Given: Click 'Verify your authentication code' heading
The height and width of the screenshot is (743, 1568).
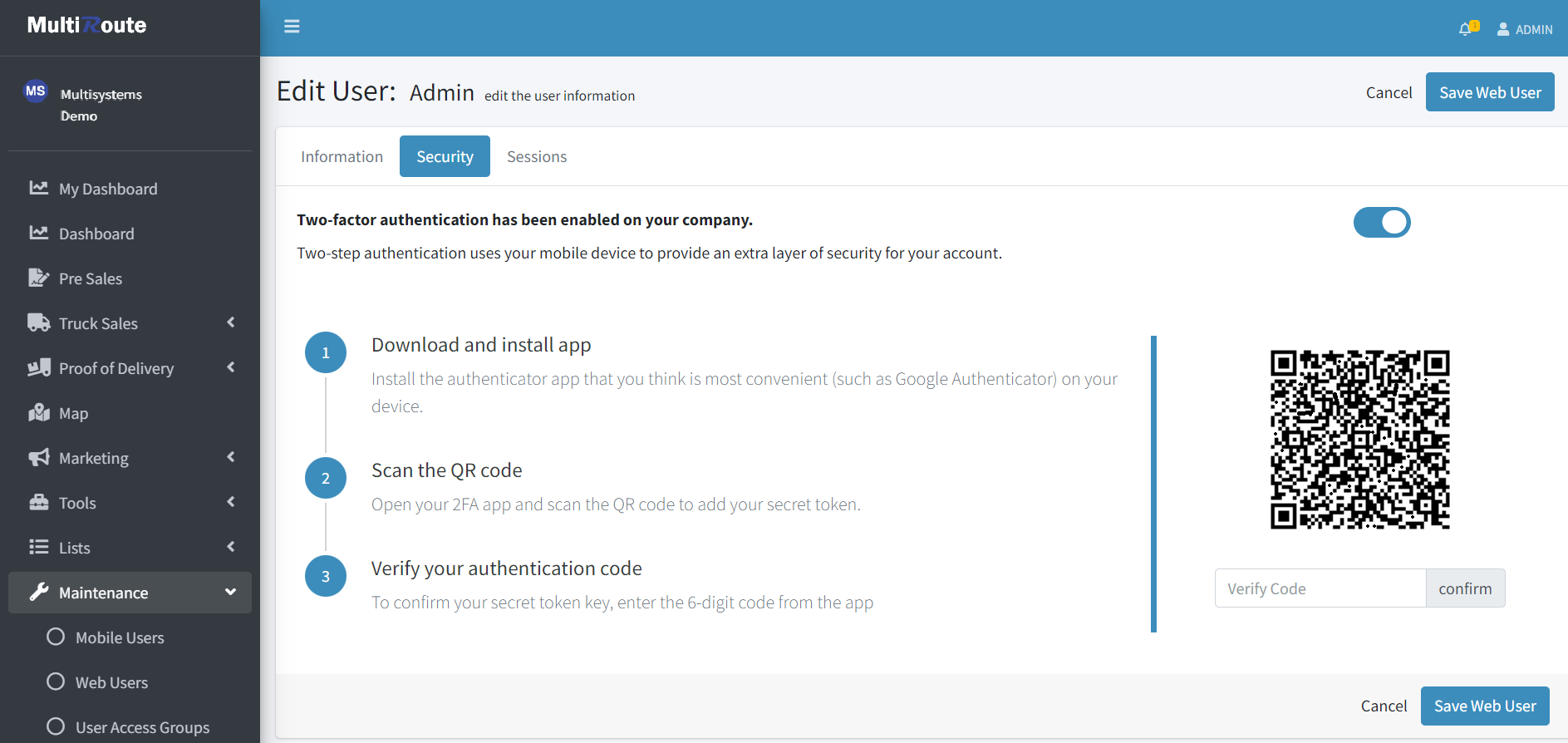Looking at the screenshot, I should (507, 568).
